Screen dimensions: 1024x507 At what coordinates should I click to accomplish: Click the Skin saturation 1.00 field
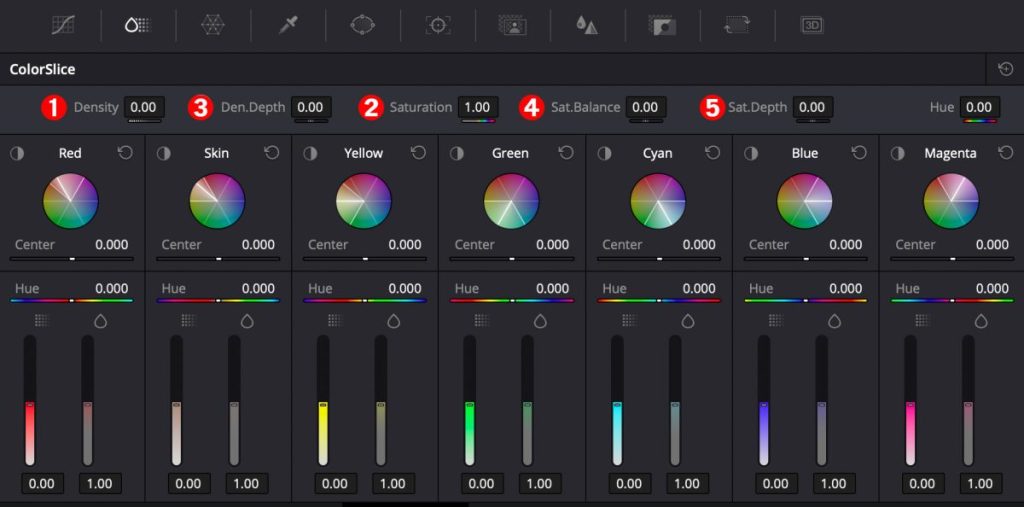tap(246, 484)
